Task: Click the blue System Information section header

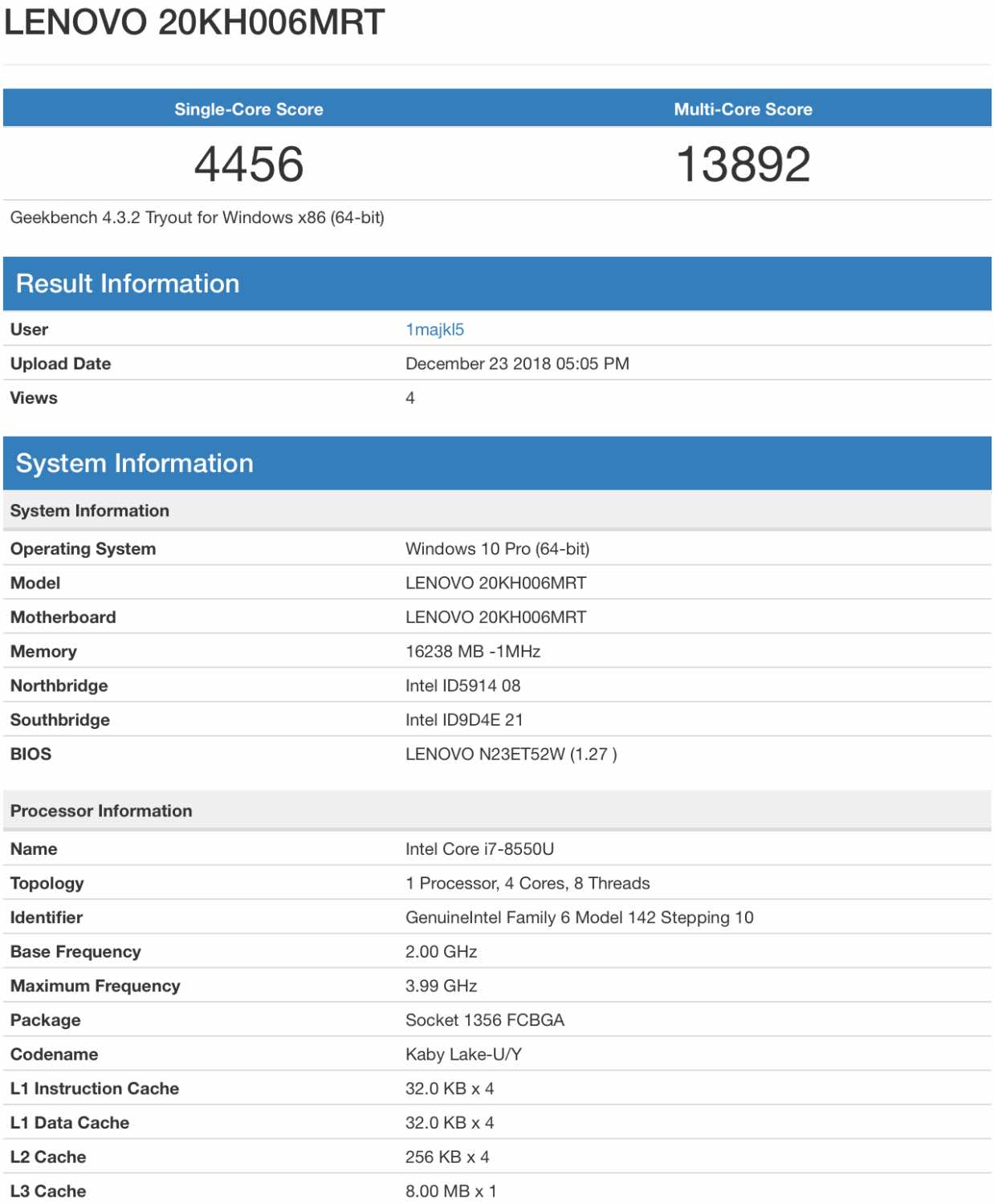Action: coord(134,463)
